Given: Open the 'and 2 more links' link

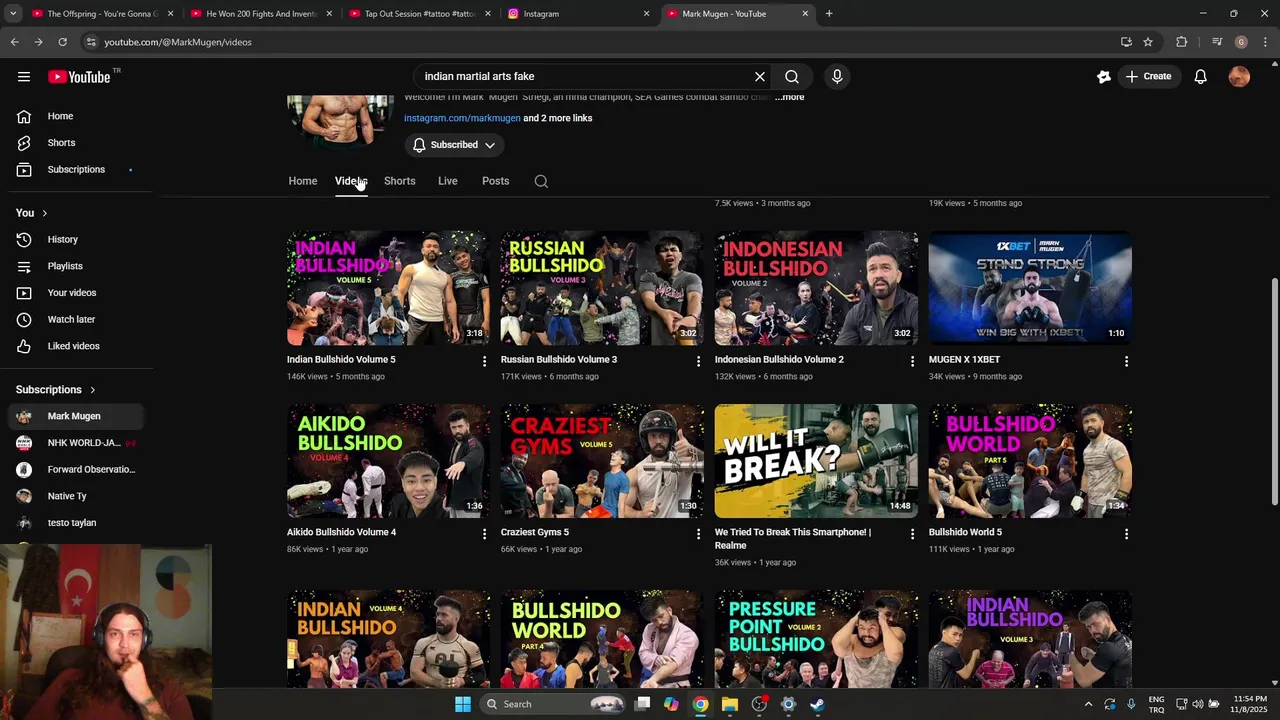Looking at the screenshot, I should pyautogui.click(x=558, y=118).
